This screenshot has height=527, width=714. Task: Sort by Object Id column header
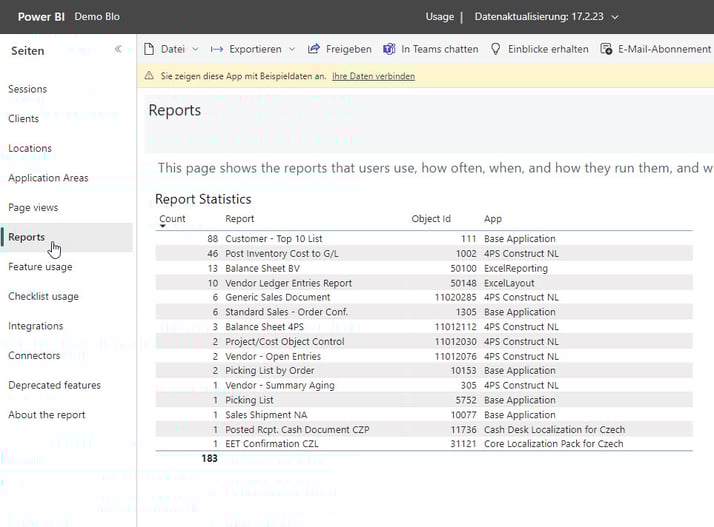431,219
